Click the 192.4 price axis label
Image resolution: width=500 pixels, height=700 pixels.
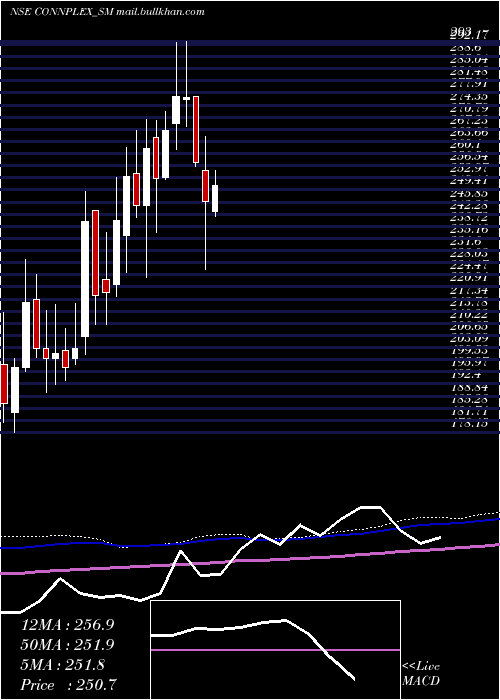pyautogui.click(x=465, y=376)
